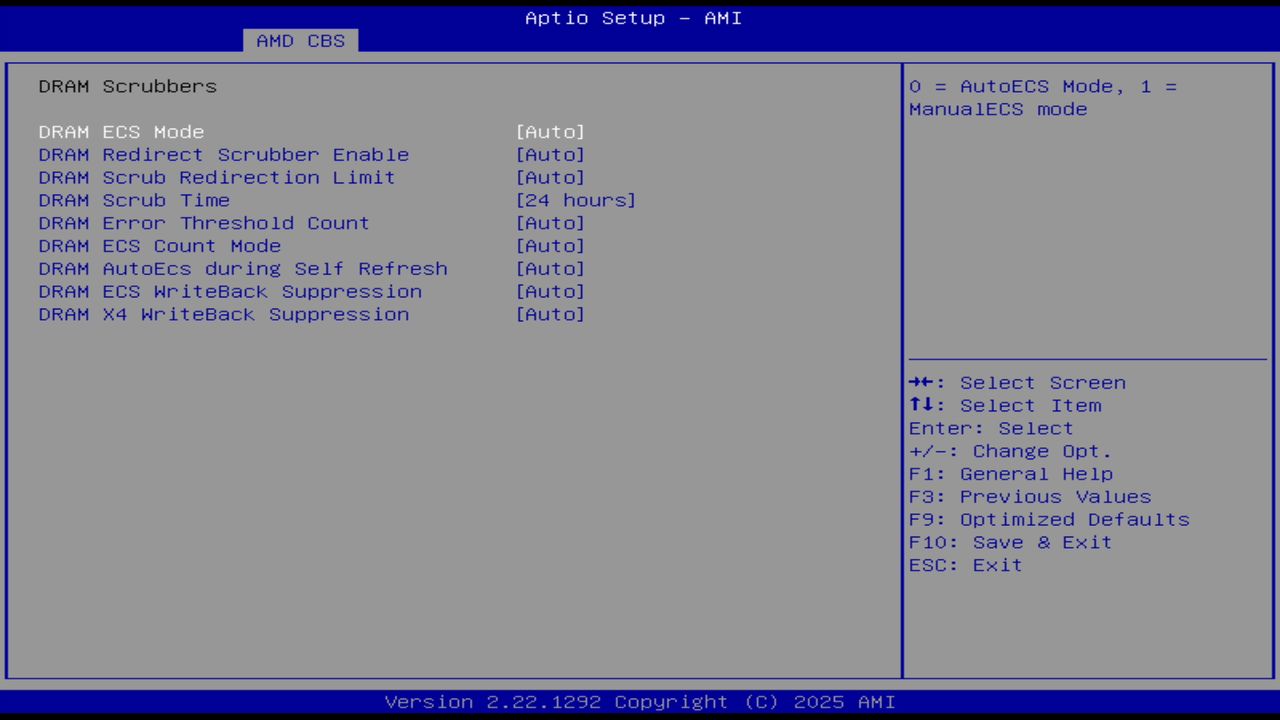1280x720 pixels.
Task: Click the DRAM Scrubbers heading
Action: tap(128, 86)
